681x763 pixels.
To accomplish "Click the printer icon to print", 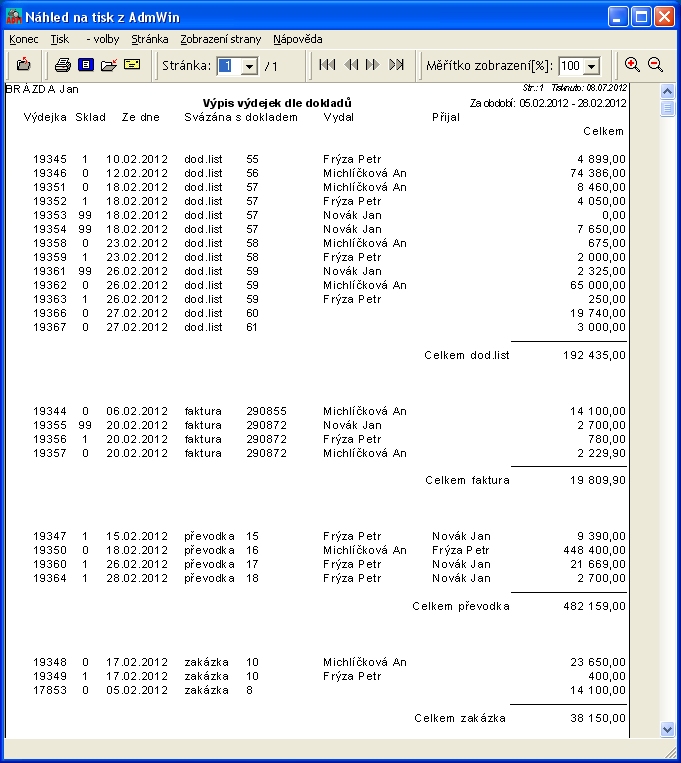I will [x=62, y=65].
